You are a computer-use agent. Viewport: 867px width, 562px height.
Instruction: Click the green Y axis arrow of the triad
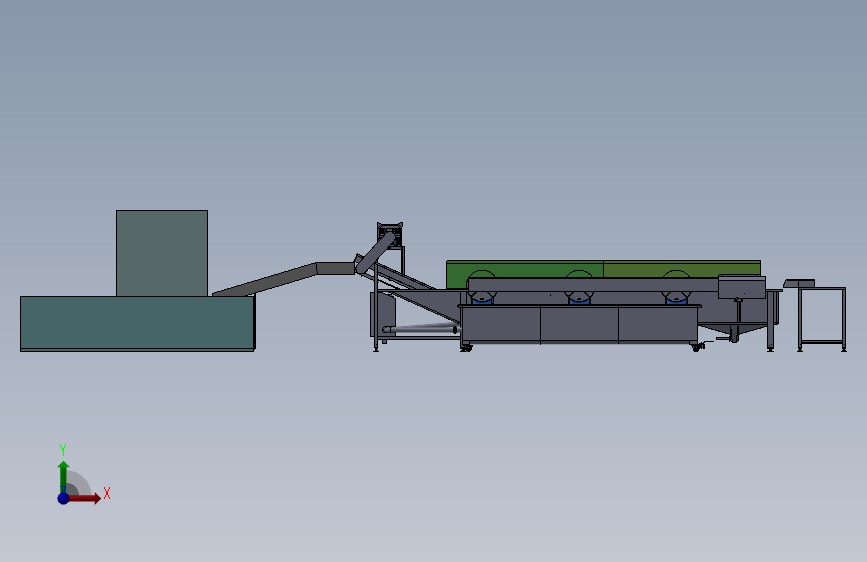[x=64, y=475]
